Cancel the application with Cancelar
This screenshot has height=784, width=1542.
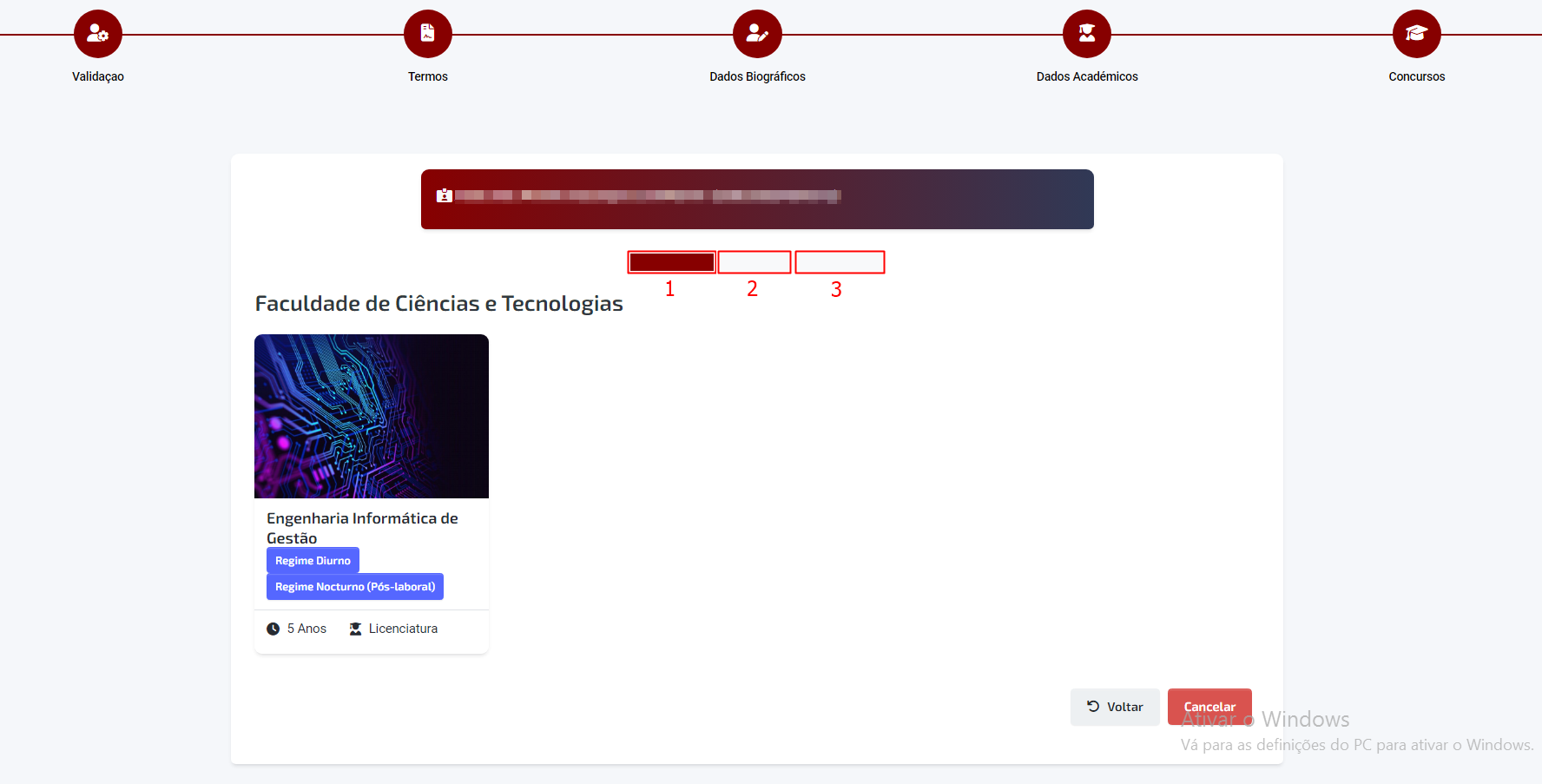1209,707
